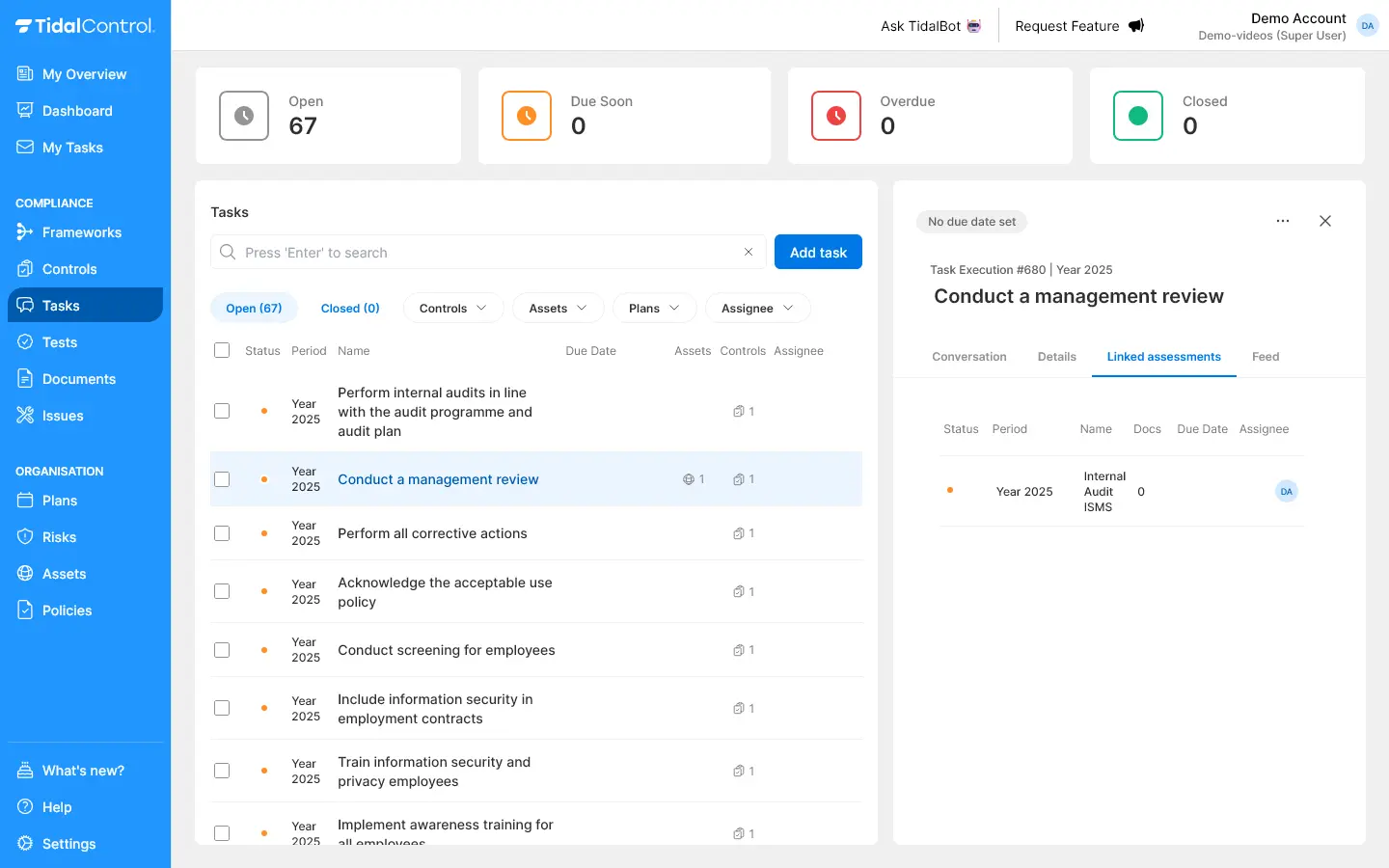Show the Closed (0) tasks tab
Viewport: 1389px width, 868px height.
[350, 309]
